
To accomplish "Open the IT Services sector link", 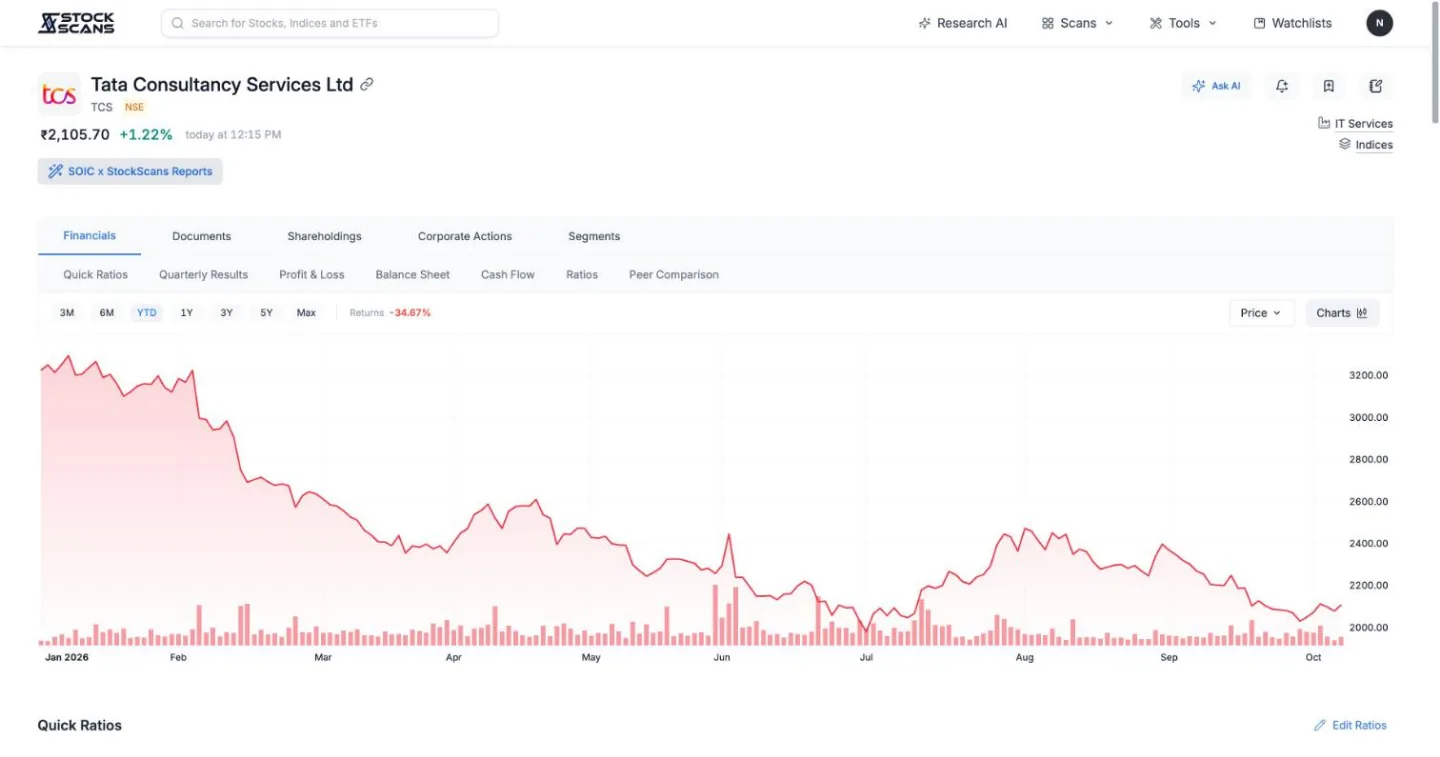I will point(1355,124).
